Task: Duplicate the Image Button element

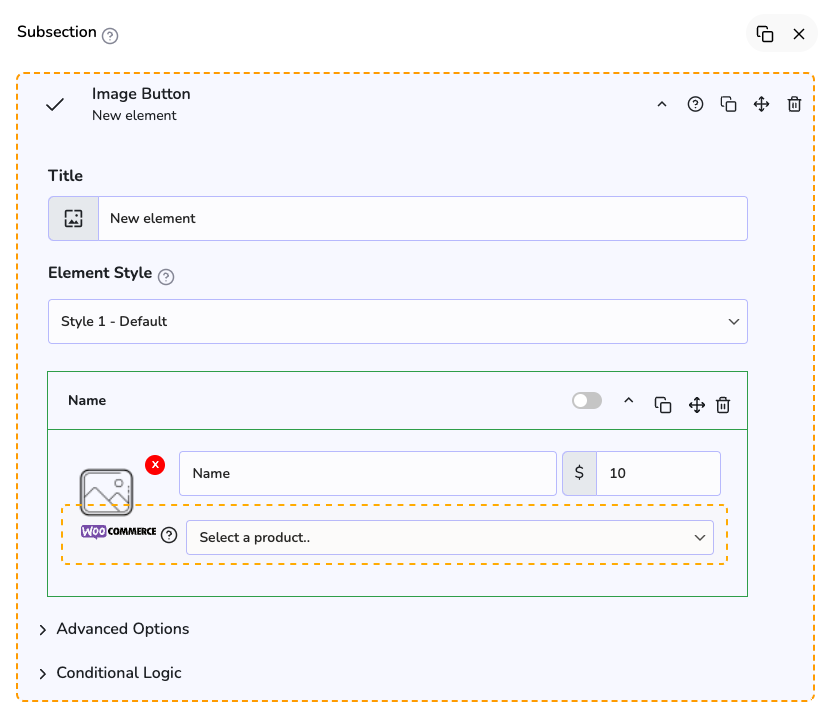Action: 729,104
